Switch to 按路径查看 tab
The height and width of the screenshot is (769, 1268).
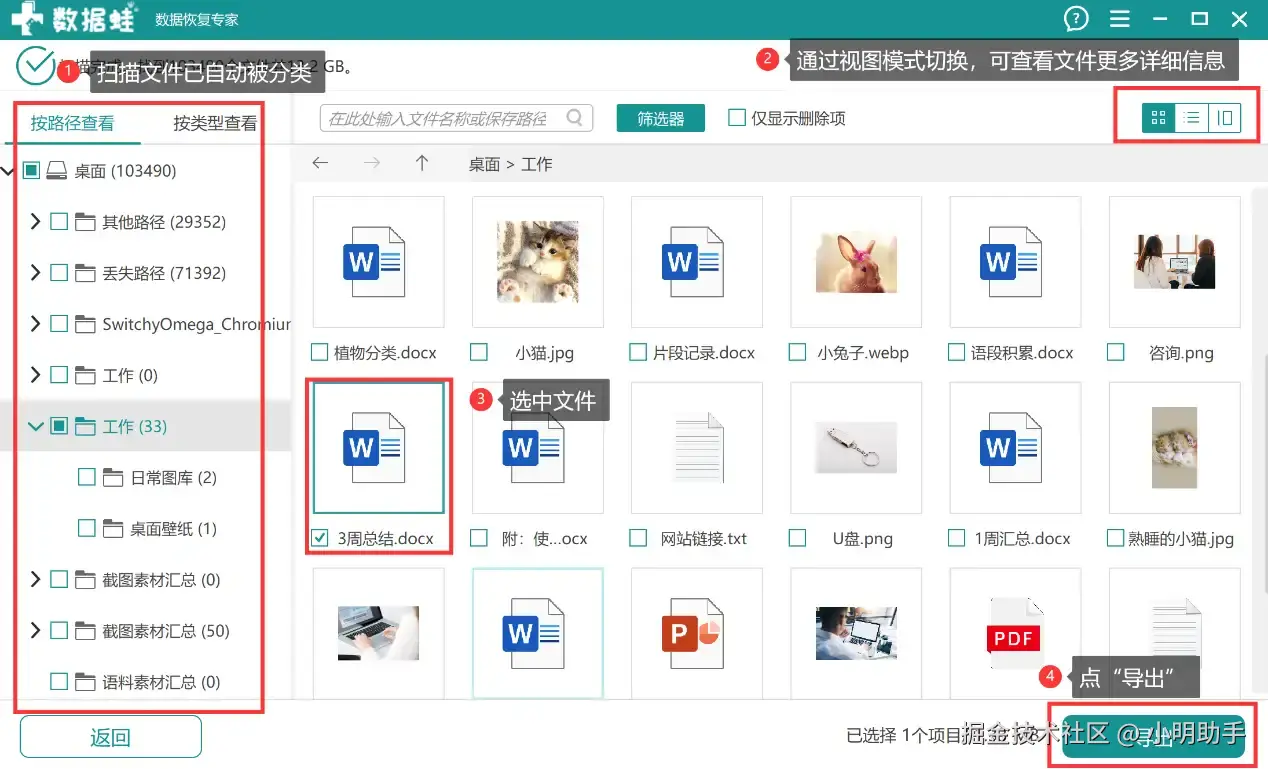pyautogui.click(x=72, y=123)
